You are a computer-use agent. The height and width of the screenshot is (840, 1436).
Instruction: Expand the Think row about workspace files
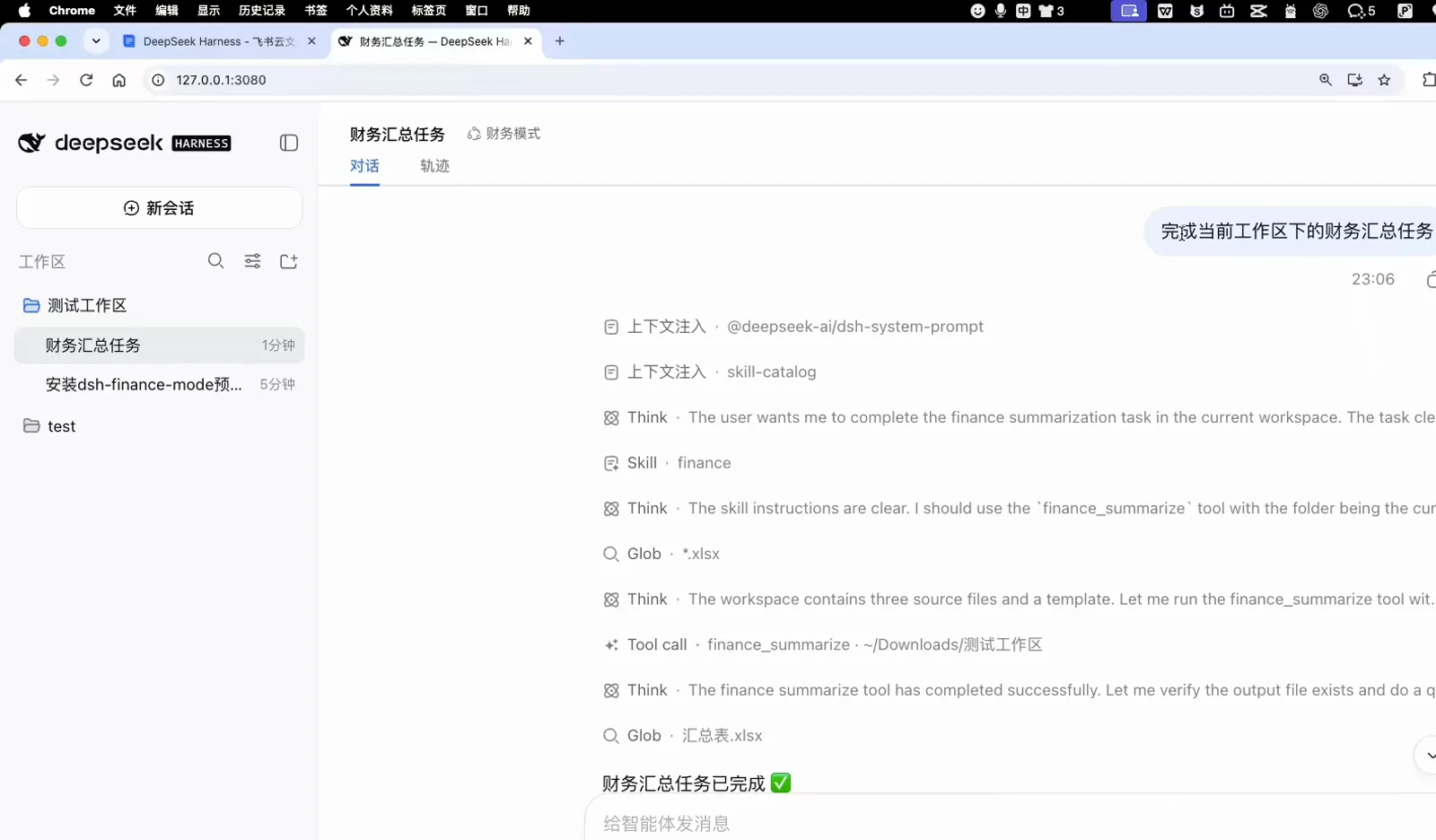[1019, 599]
